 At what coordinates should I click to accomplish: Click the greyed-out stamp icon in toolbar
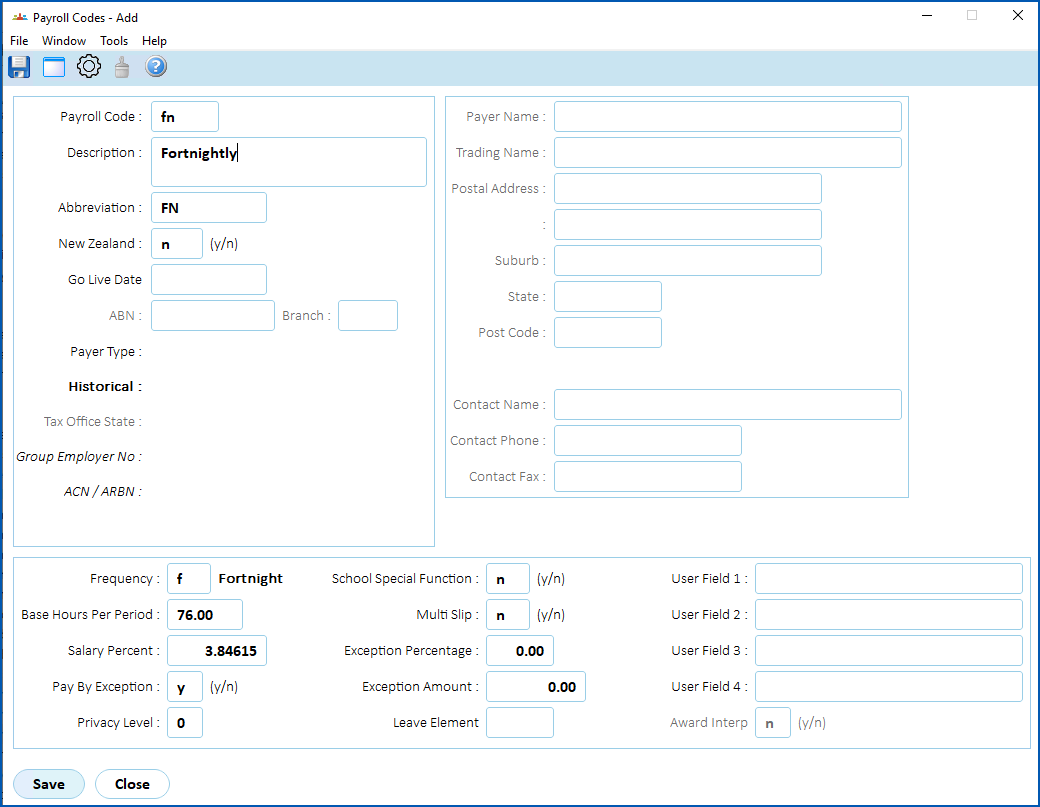coord(122,67)
